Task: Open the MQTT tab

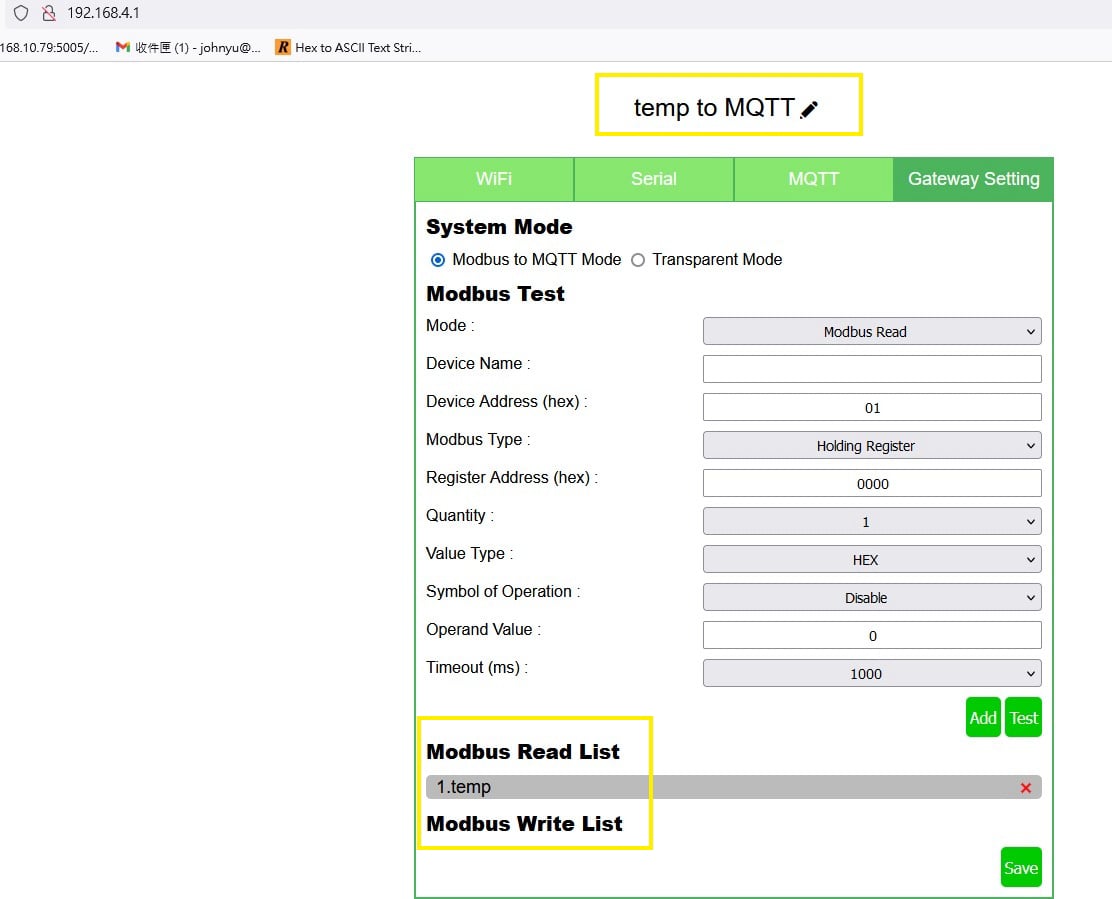Action: [813, 180]
